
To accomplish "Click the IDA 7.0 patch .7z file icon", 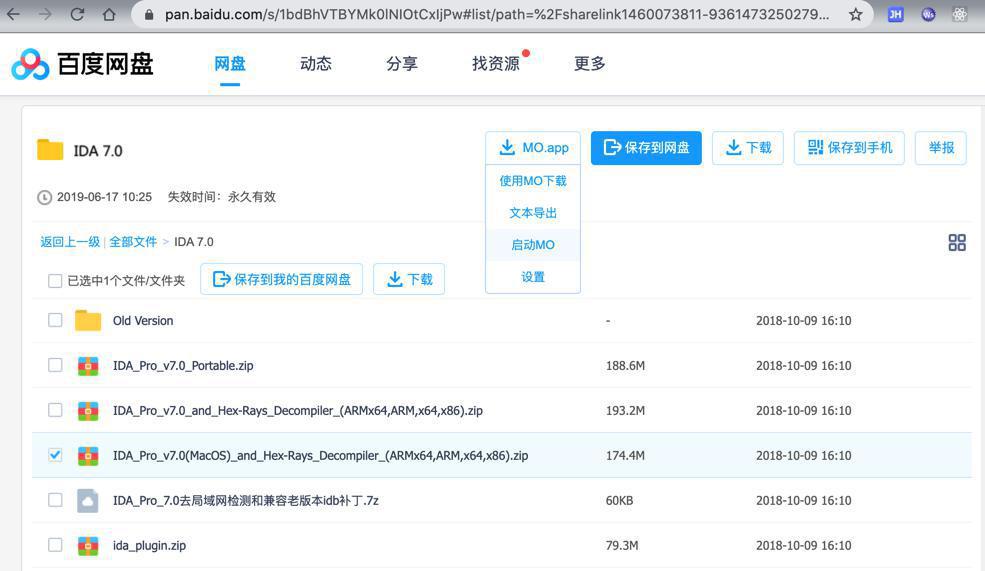I will click(88, 501).
